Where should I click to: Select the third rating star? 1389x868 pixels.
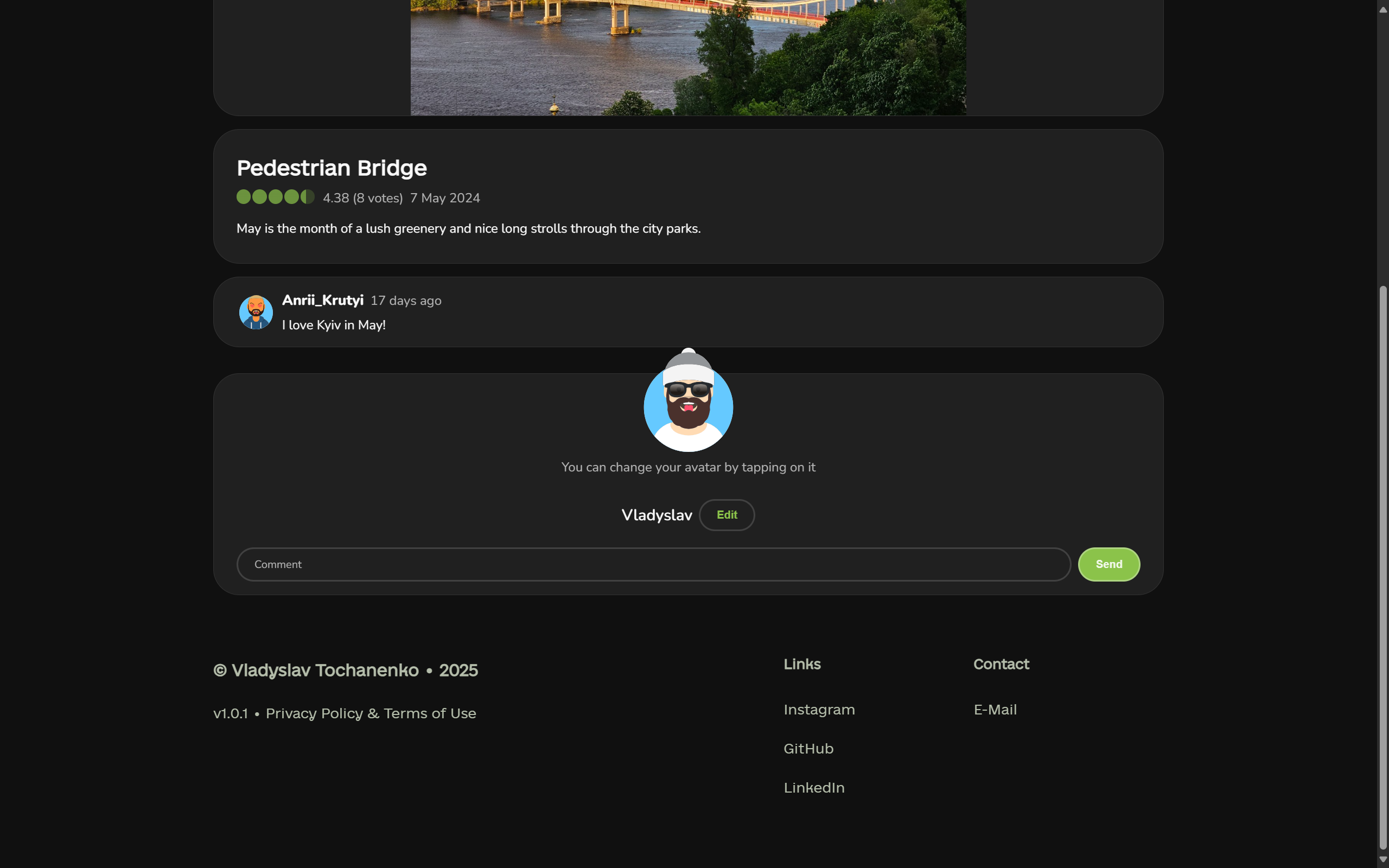276,196
